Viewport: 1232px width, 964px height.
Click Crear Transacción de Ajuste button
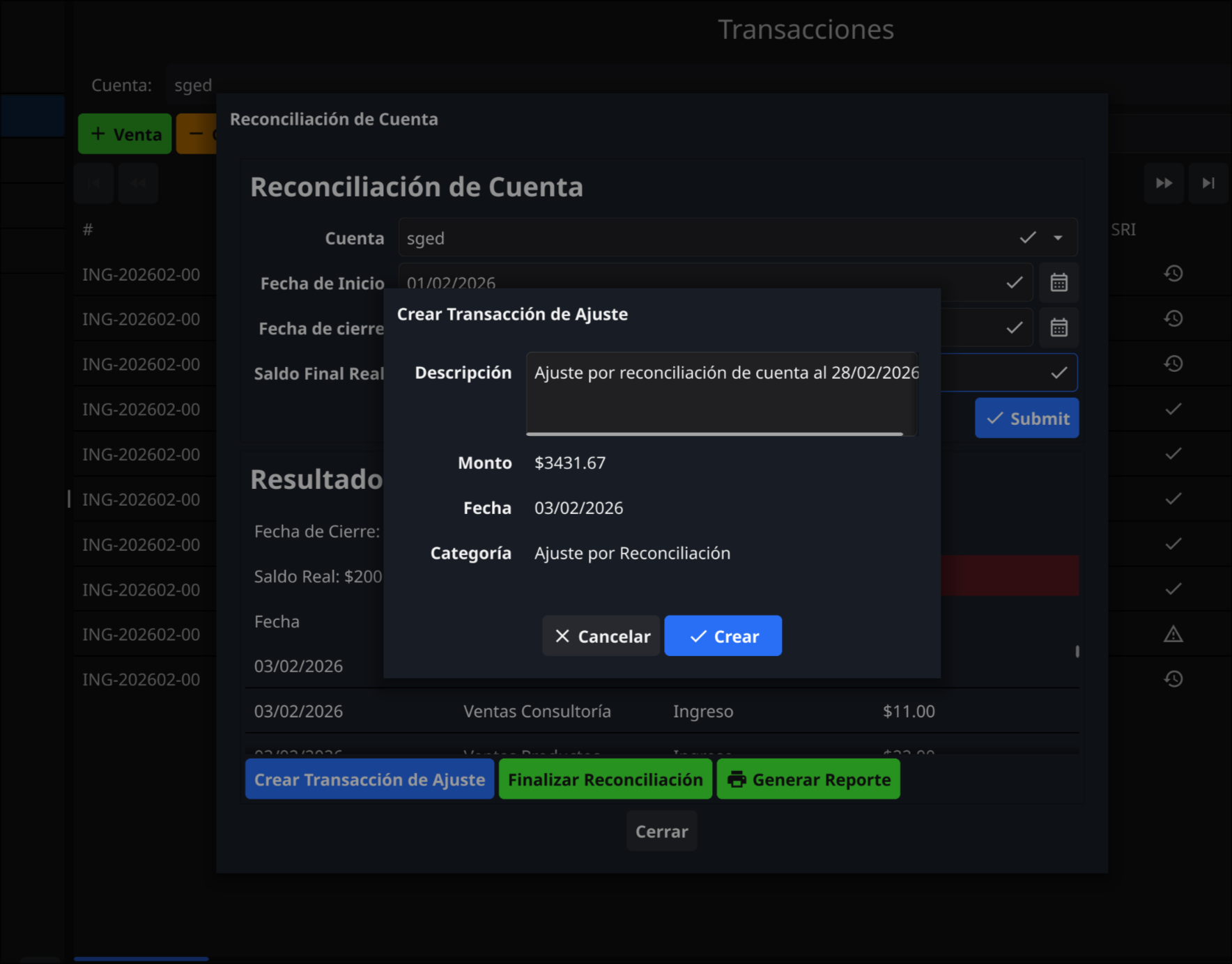369,779
